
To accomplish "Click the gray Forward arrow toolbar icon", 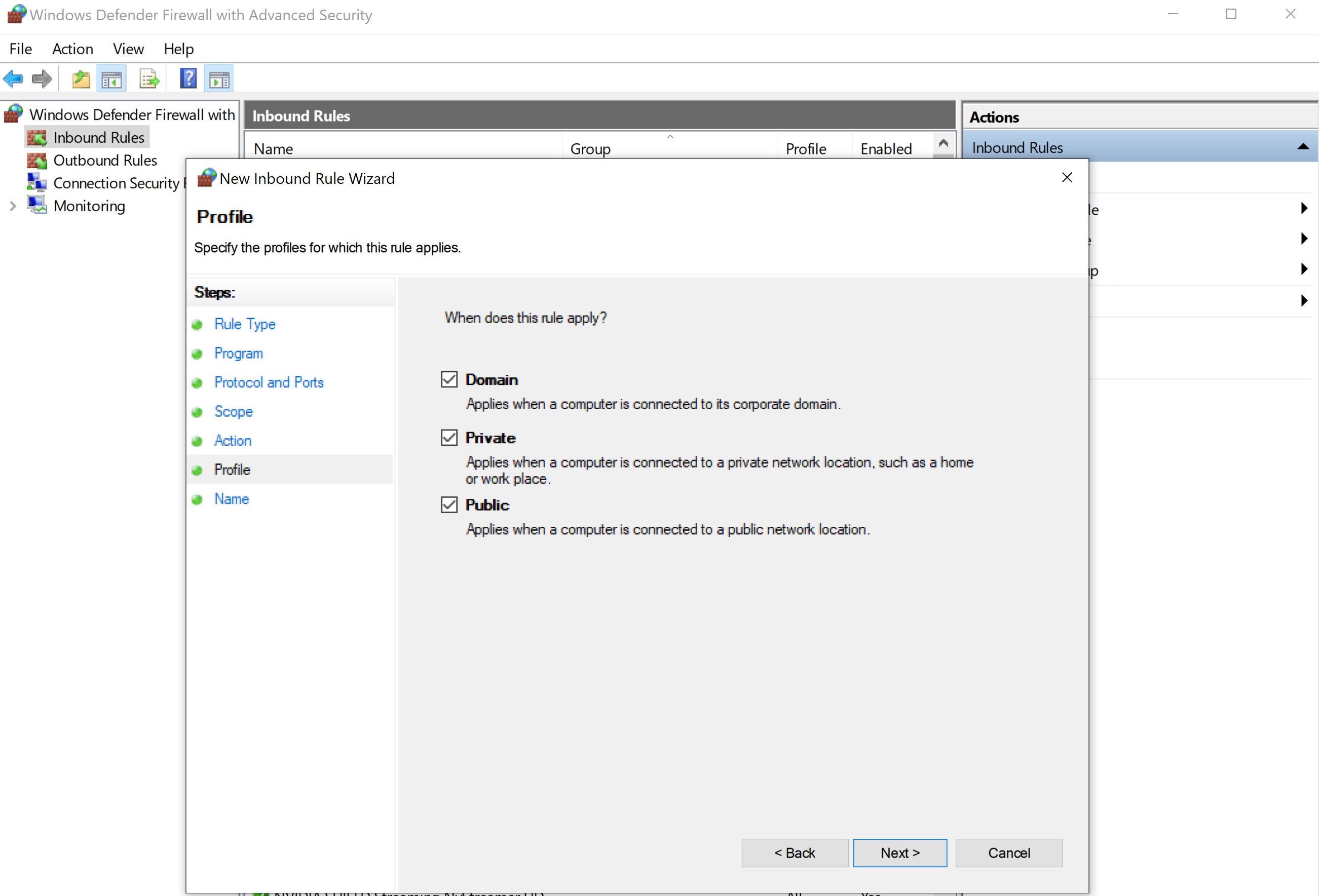I will pos(42,79).
